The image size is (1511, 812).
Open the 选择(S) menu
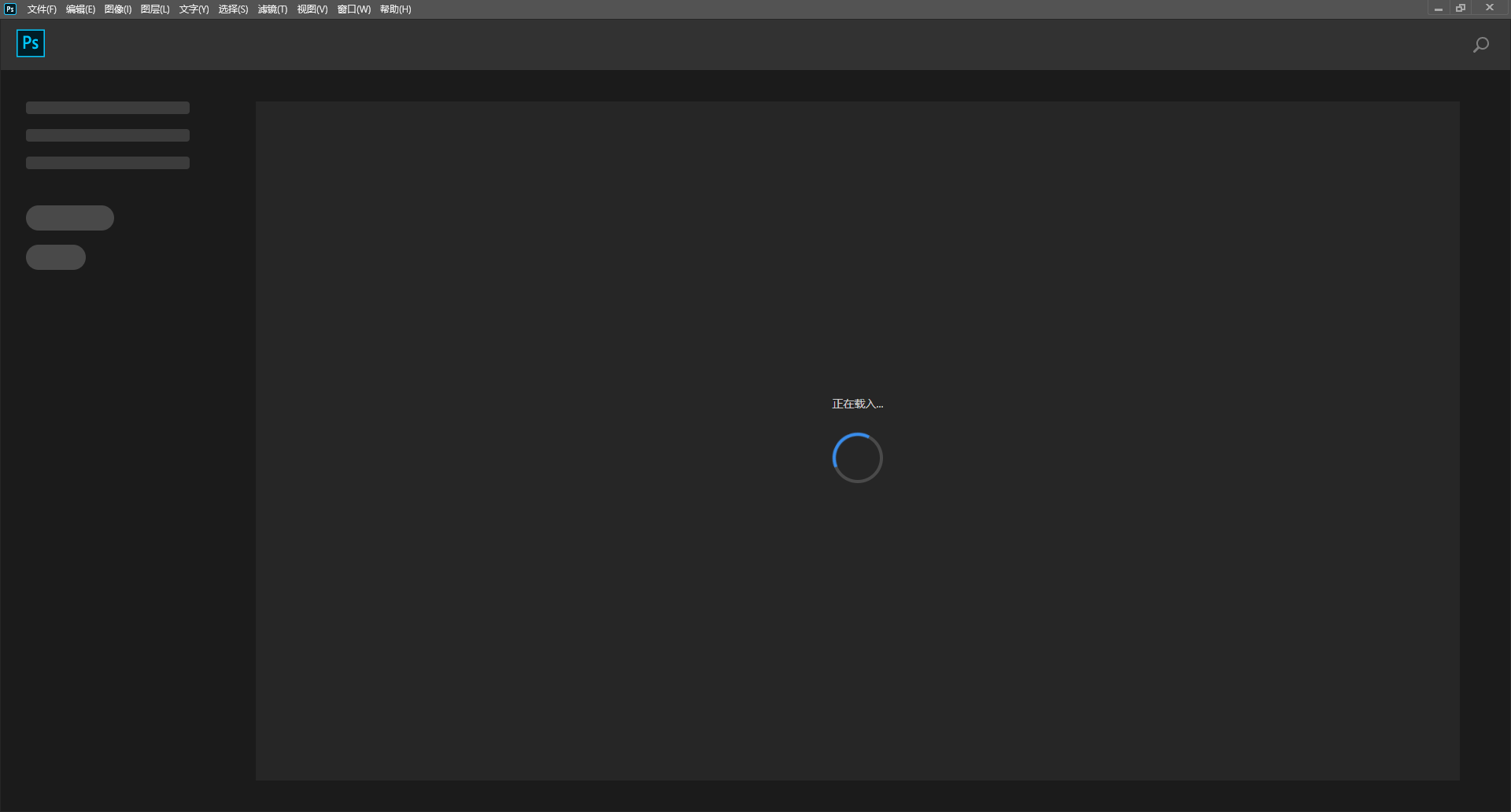233,9
